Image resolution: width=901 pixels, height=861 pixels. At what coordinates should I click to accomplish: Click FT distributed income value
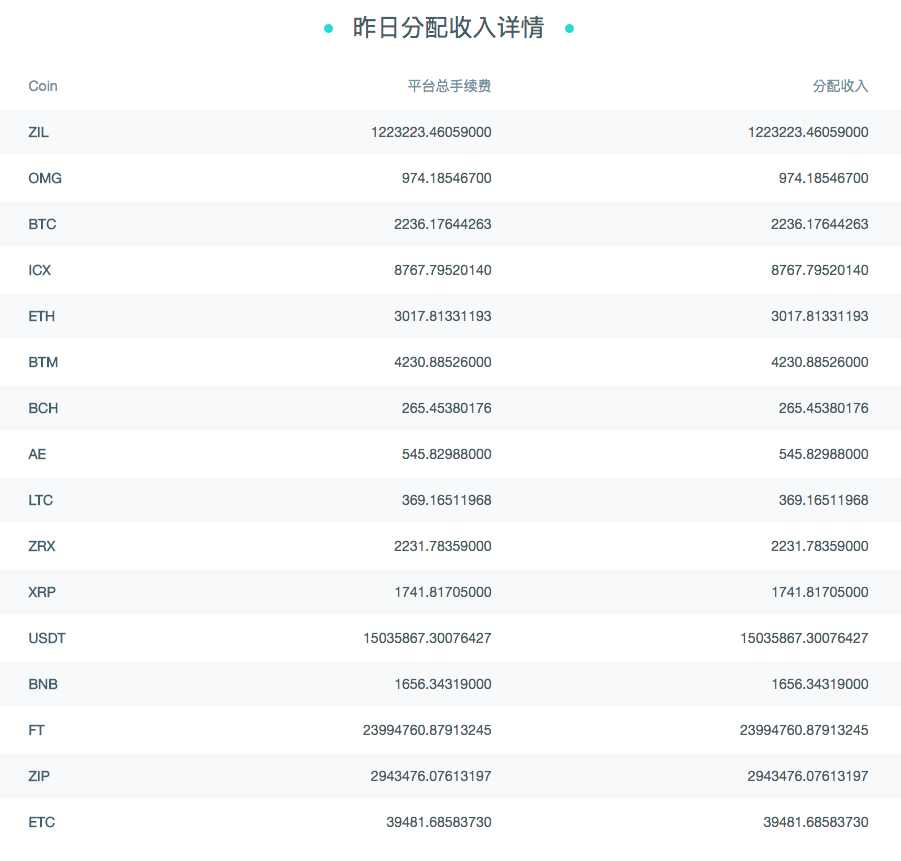pos(804,730)
